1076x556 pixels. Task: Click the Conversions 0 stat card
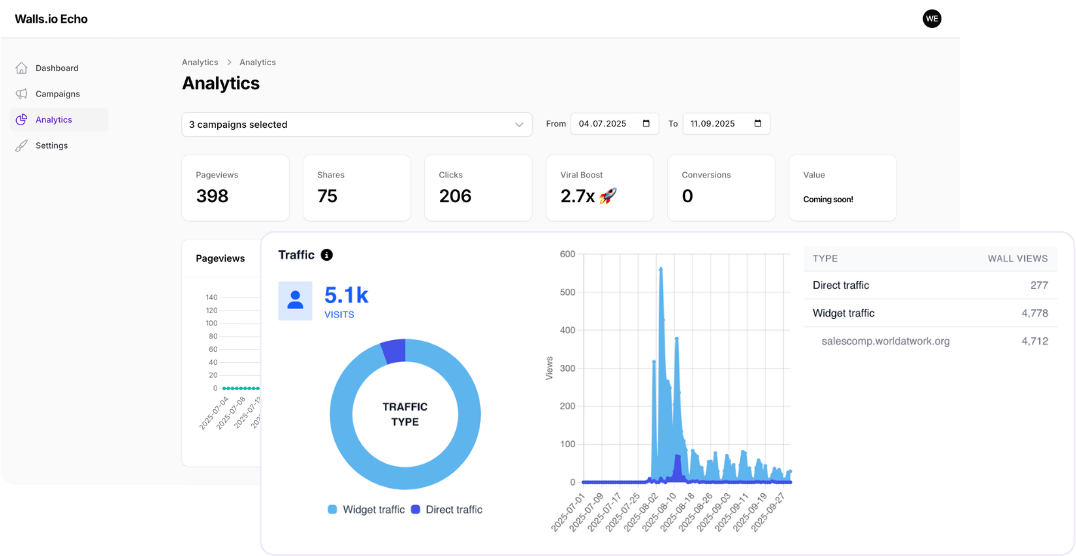[721, 187]
